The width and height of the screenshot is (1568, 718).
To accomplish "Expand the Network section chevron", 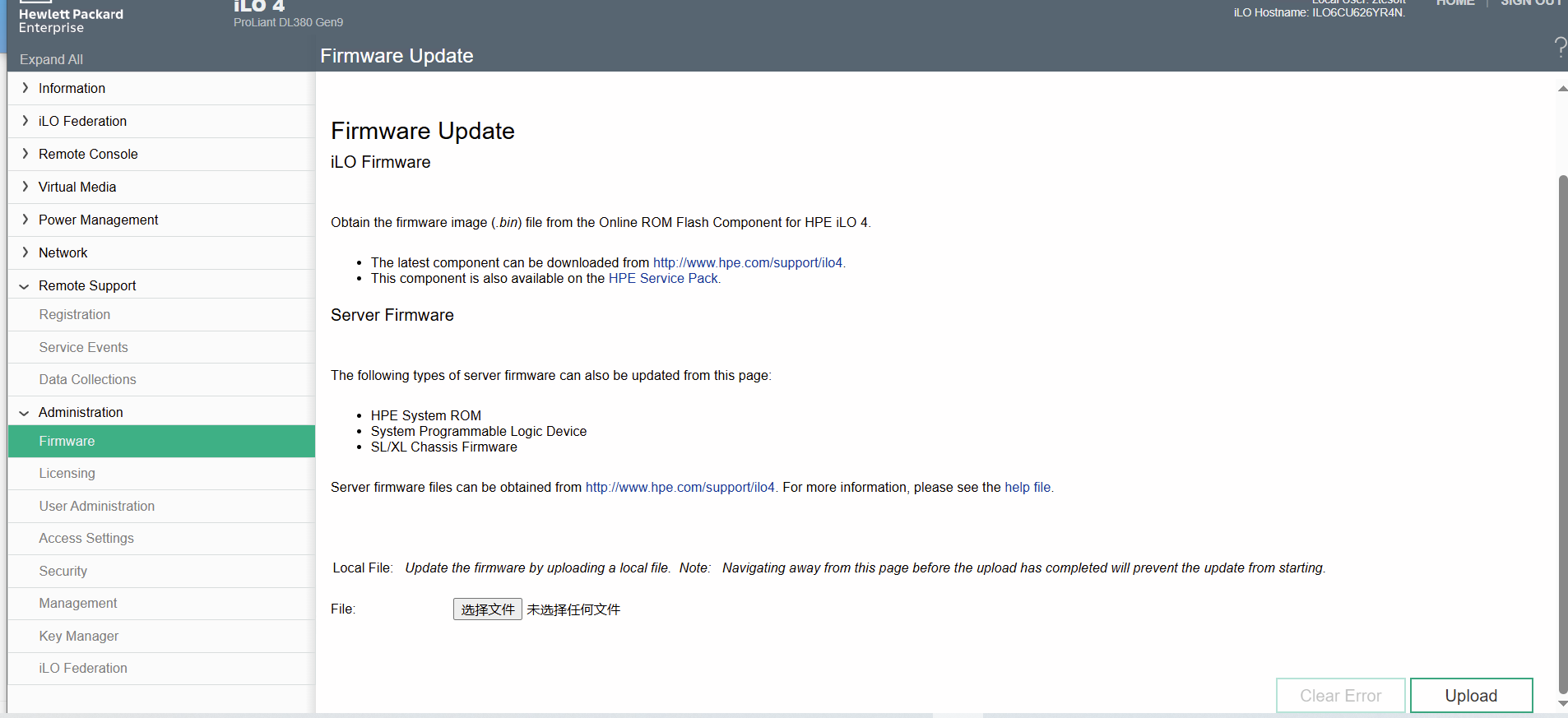I will click(x=26, y=252).
